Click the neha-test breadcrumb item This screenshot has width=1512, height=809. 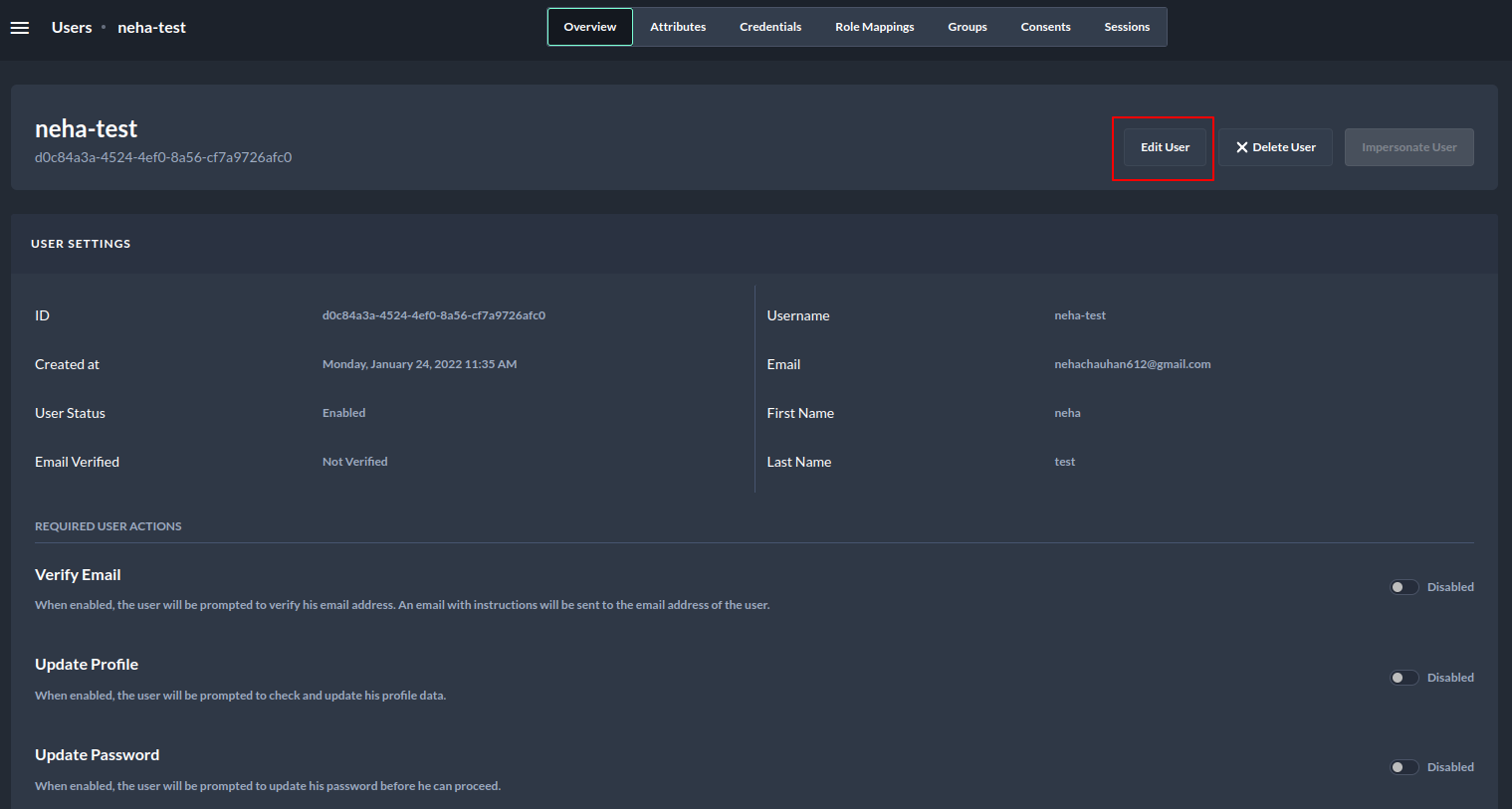click(151, 28)
